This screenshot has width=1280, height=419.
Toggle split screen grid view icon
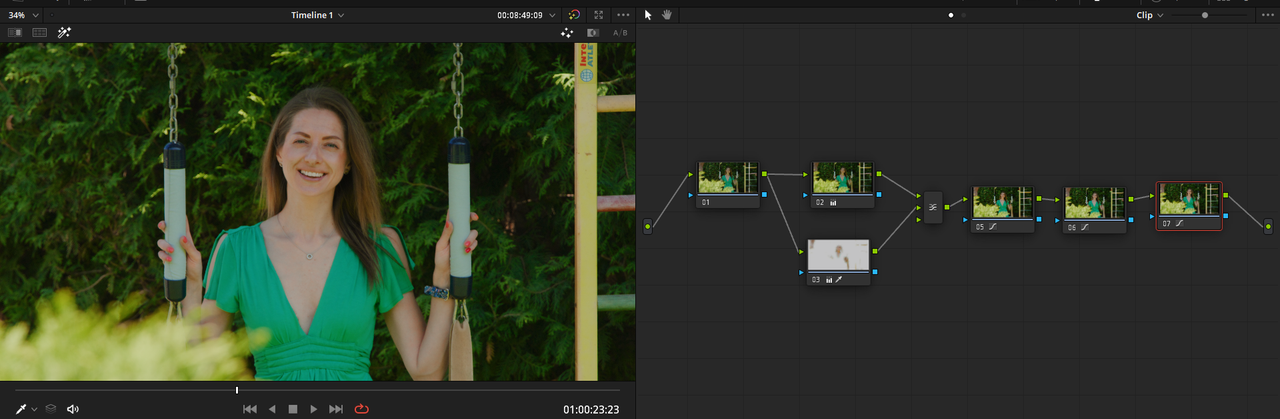(40, 33)
